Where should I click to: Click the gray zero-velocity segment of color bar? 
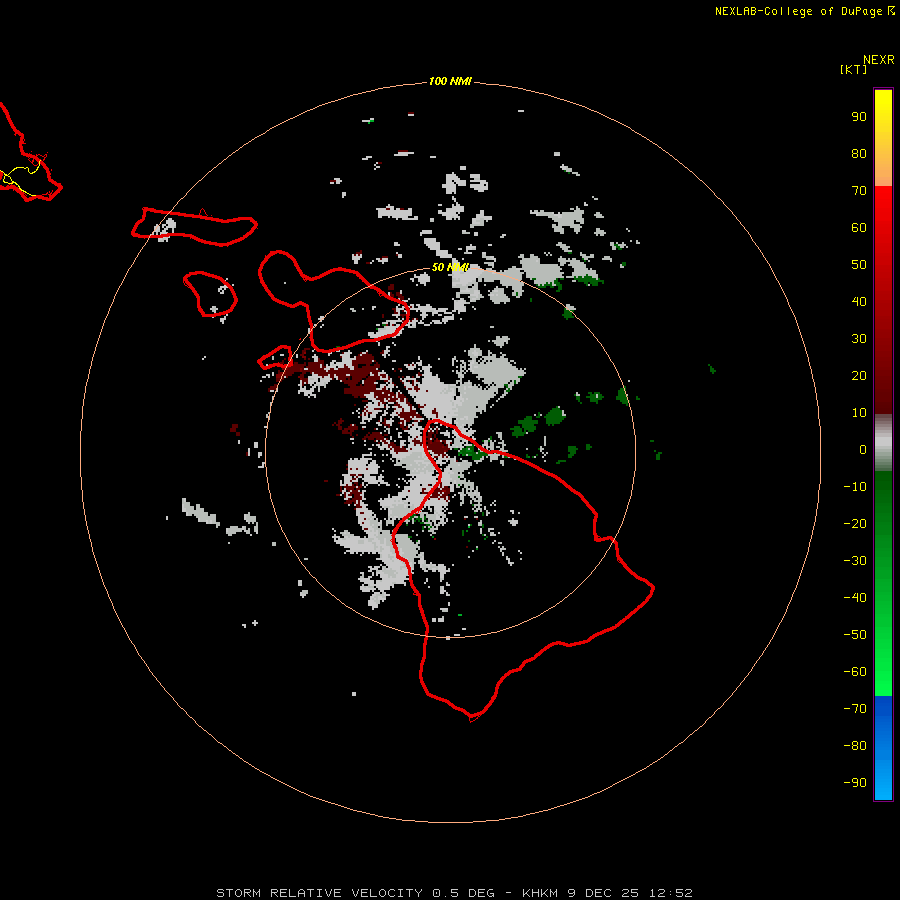(883, 443)
